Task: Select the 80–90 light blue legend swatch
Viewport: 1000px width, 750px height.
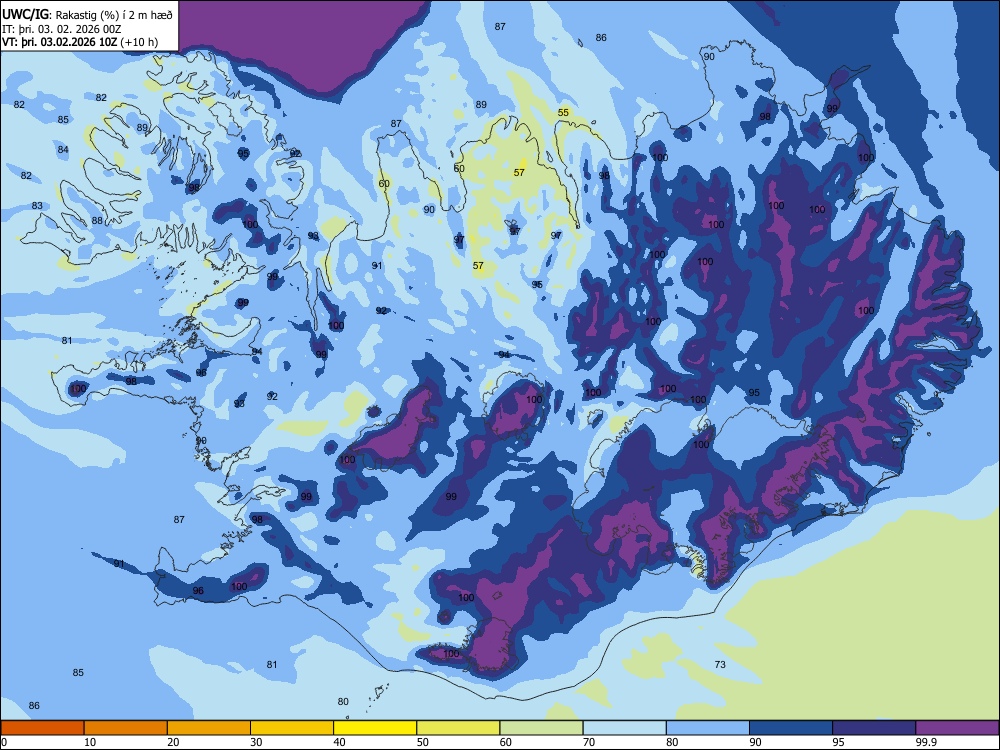Action: pyautogui.click(x=708, y=728)
